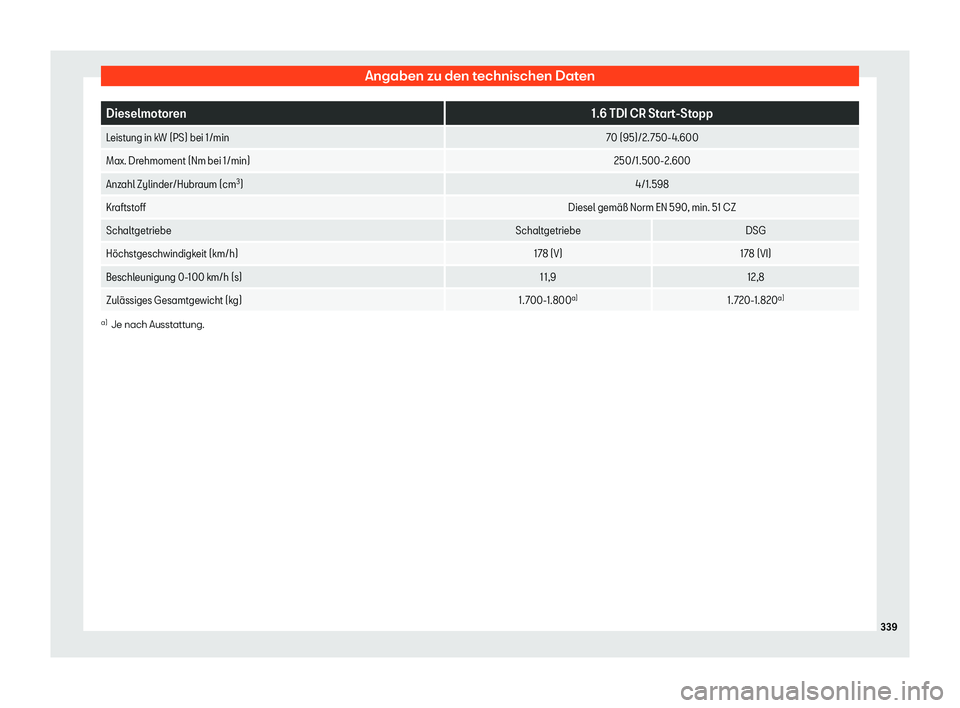Select the Max. Drehmoment row label

(x=178, y=161)
